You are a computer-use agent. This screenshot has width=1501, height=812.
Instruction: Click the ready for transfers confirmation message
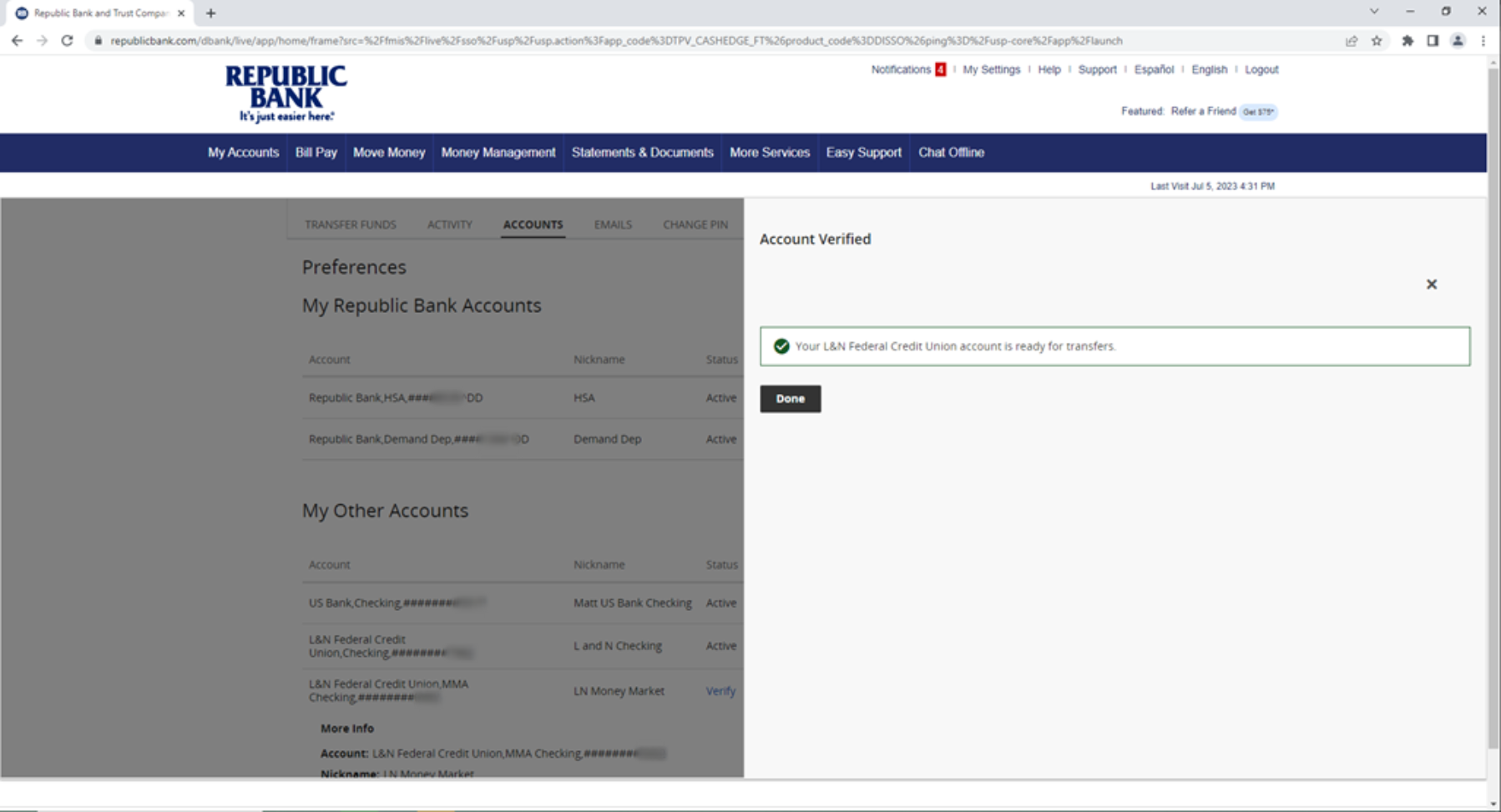pyautogui.click(x=1115, y=346)
